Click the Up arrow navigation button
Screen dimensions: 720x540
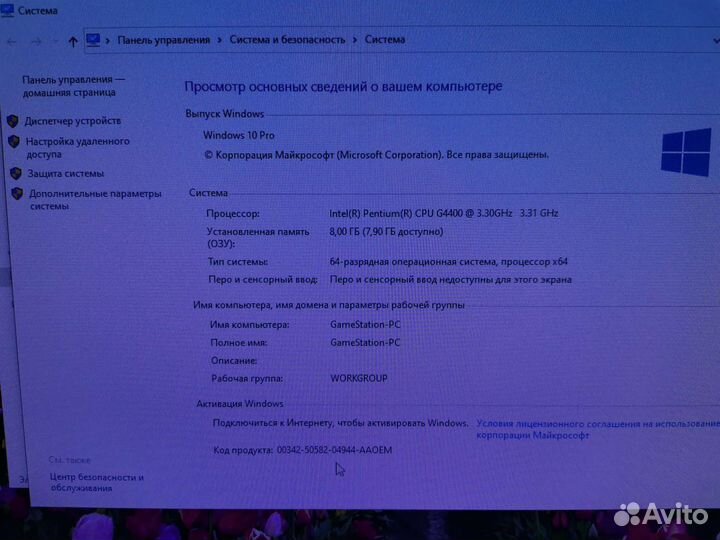tap(73, 42)
